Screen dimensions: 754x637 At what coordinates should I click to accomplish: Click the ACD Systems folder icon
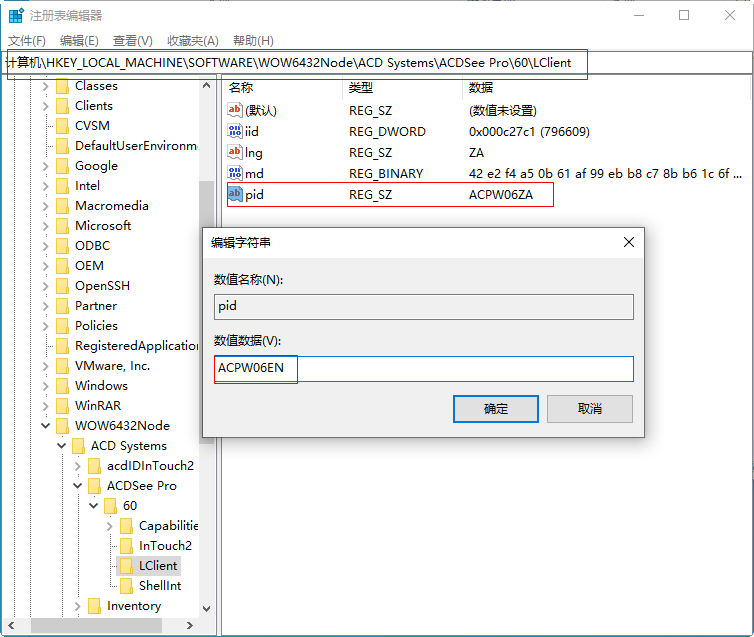click(78, 446)
